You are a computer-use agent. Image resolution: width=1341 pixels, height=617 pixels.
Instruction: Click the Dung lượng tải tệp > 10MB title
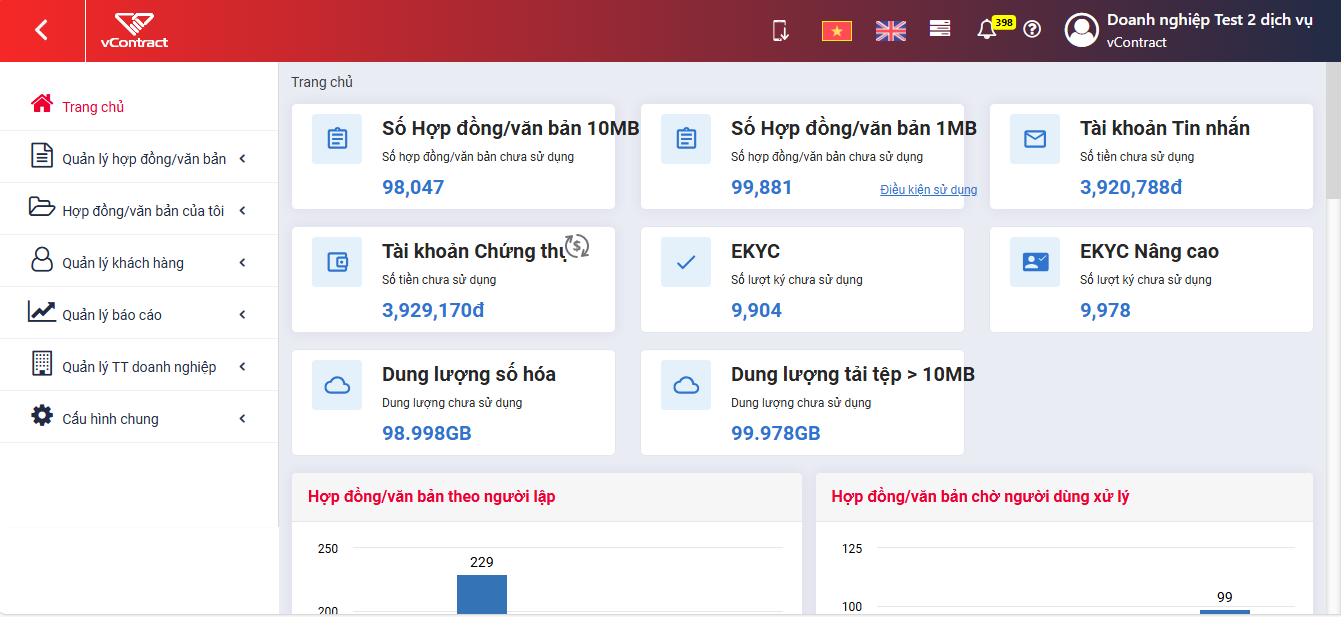853,374
